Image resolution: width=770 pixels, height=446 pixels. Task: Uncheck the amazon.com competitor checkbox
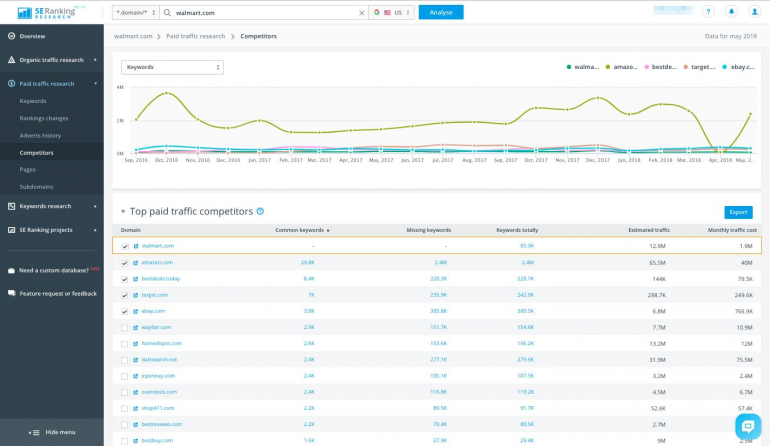[x=124, y=262]
